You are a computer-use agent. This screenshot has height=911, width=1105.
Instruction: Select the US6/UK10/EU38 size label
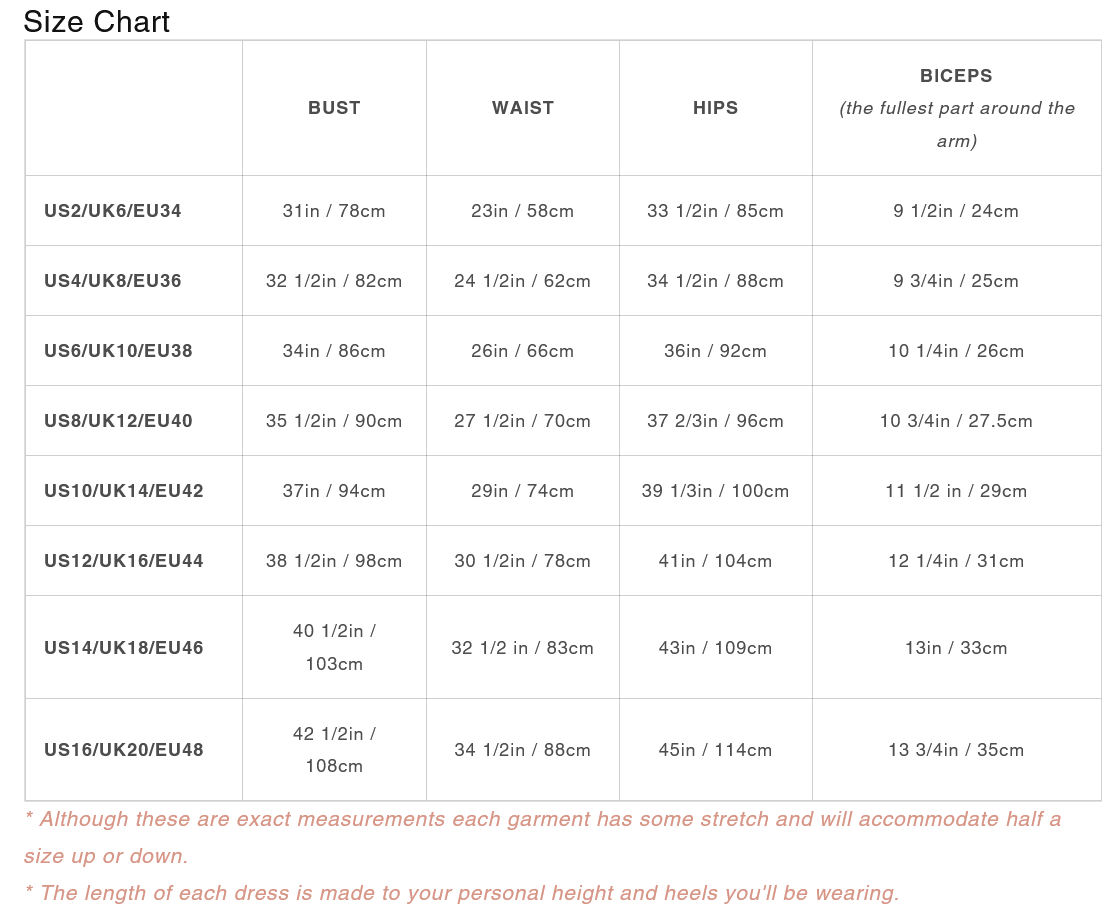(118, 351)
